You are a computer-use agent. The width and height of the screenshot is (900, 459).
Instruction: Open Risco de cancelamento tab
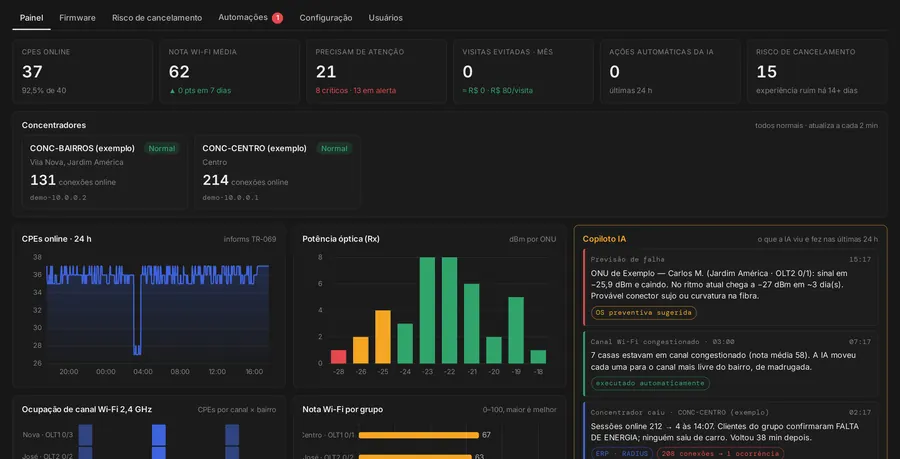pyautogui.click(x=157, y=18)
